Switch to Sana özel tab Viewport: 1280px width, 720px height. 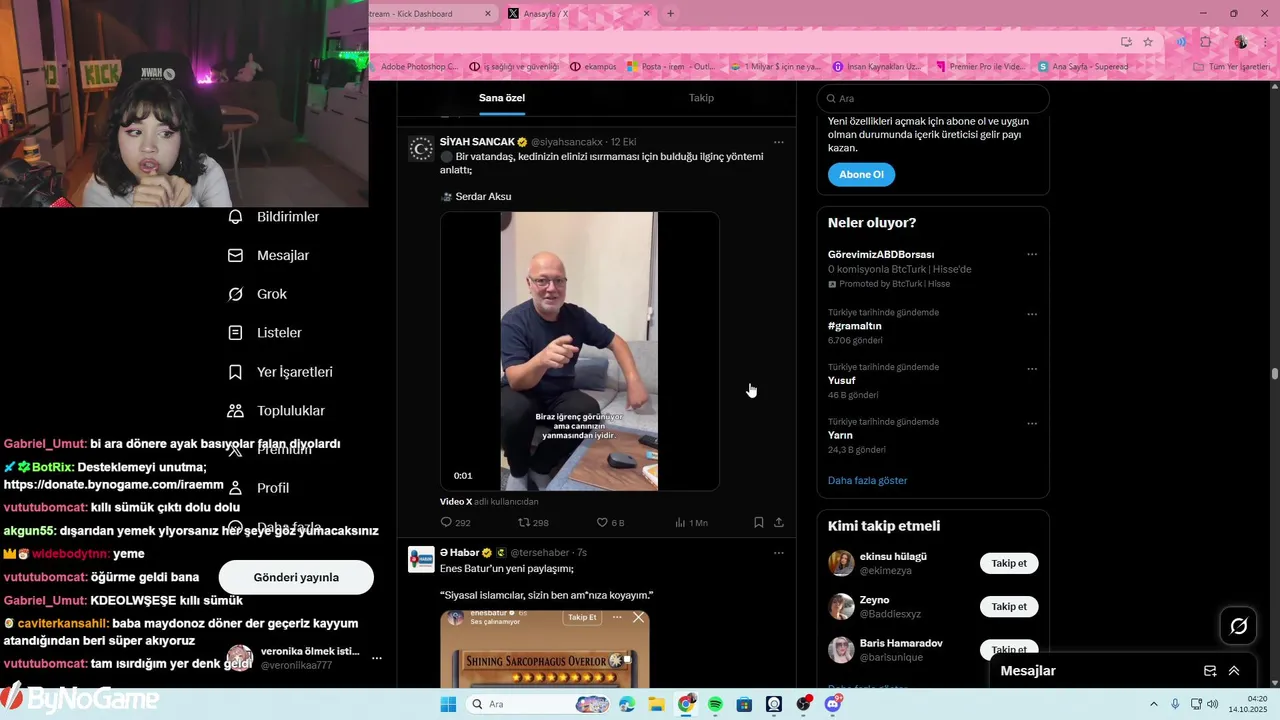coord(502,98)
